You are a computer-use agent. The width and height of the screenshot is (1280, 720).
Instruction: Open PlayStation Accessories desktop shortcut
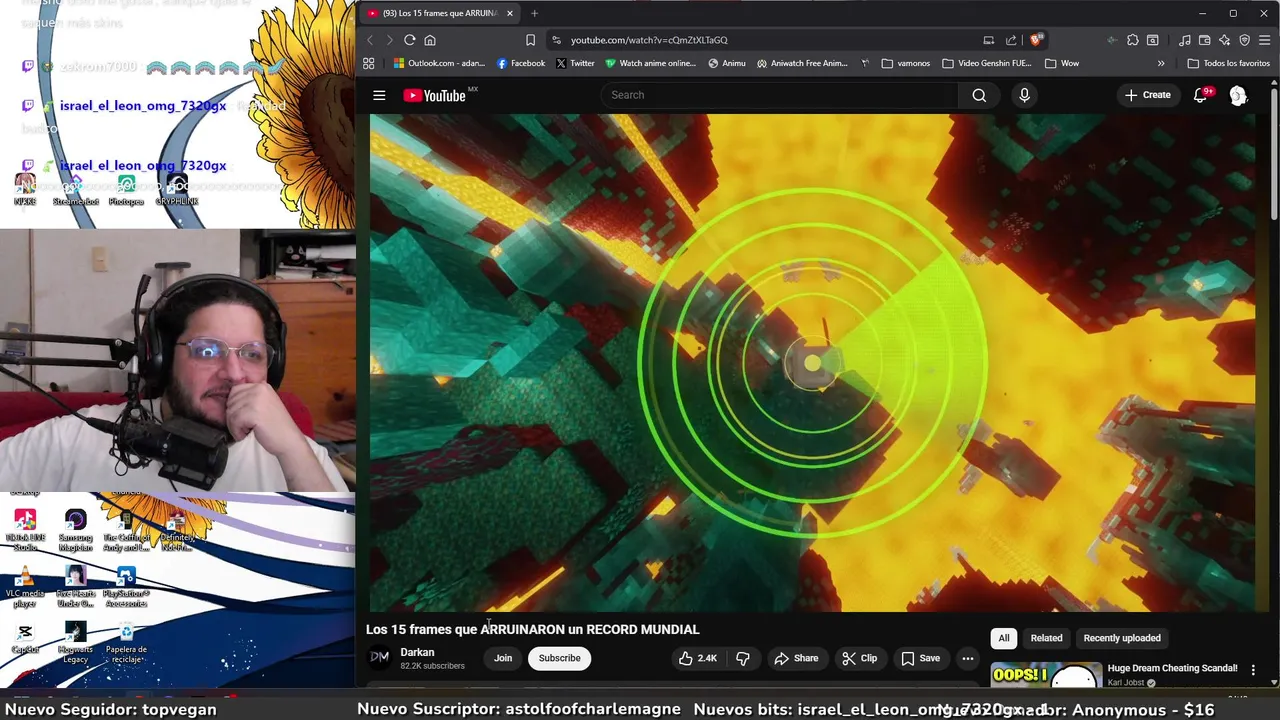pyautogui.click(x=126, y=587)
